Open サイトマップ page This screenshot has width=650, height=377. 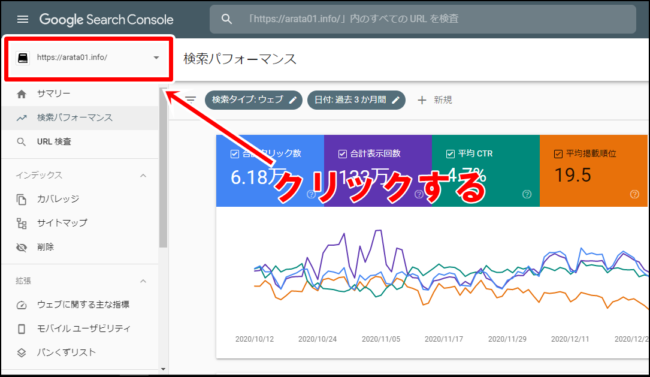point(80,223)
